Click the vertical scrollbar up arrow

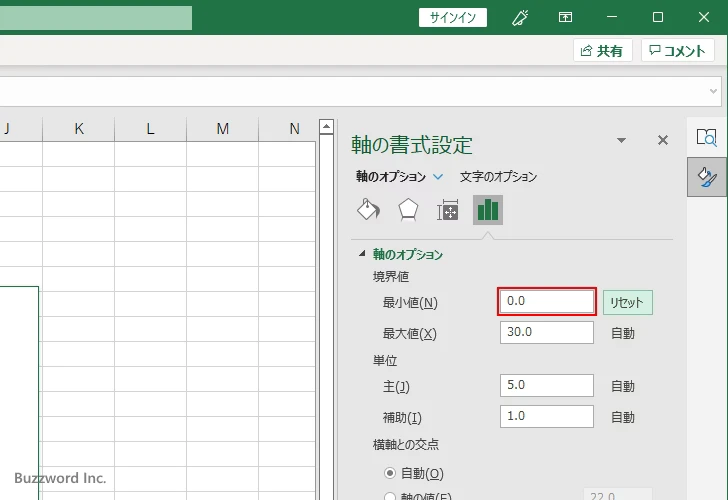326,126
